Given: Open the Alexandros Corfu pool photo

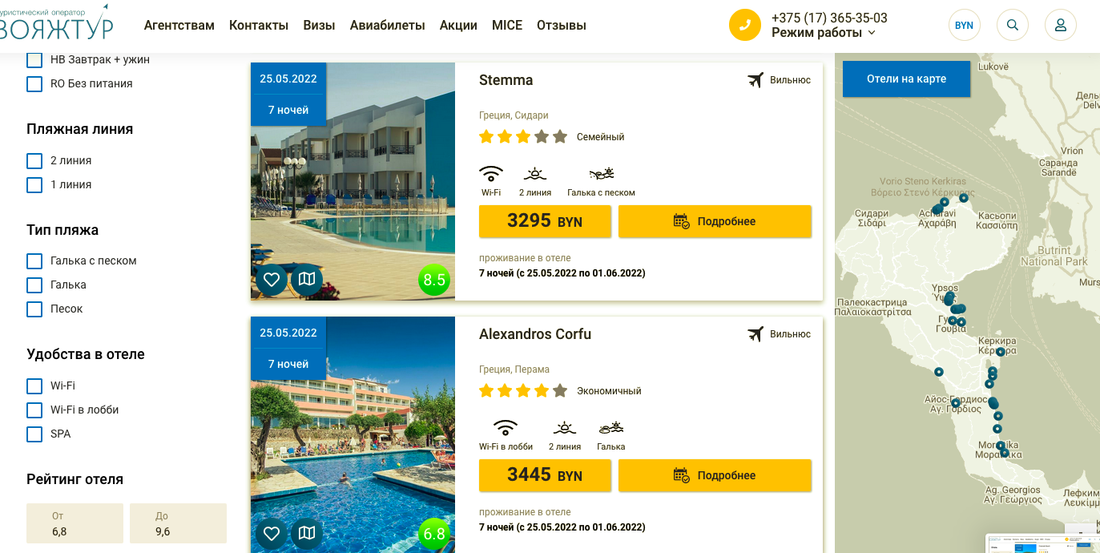Looking at the screenshot, I should point(353,435).
